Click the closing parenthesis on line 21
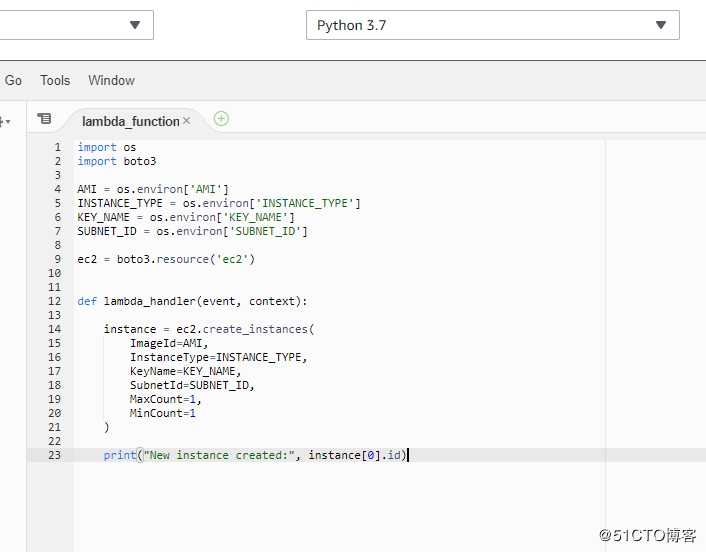The width and height of the screenshot is (706, 552). tap(107, 427)
